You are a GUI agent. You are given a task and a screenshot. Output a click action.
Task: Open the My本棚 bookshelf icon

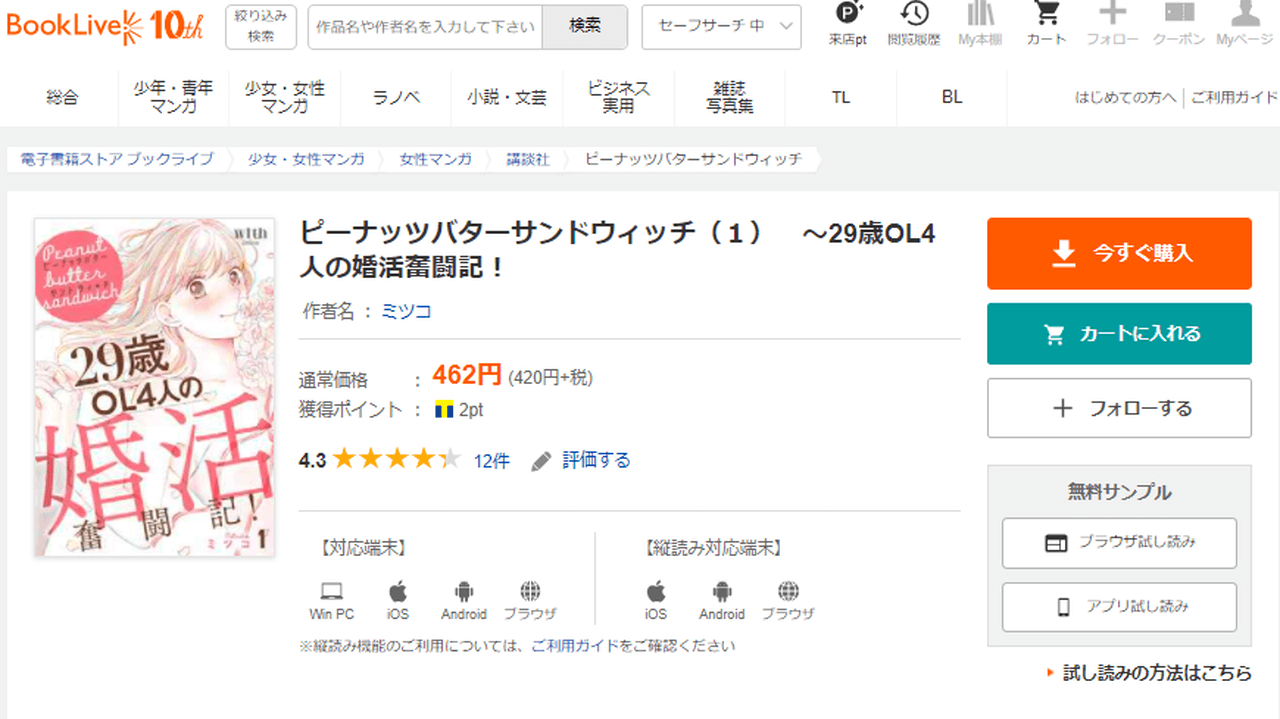pos(980,22)
